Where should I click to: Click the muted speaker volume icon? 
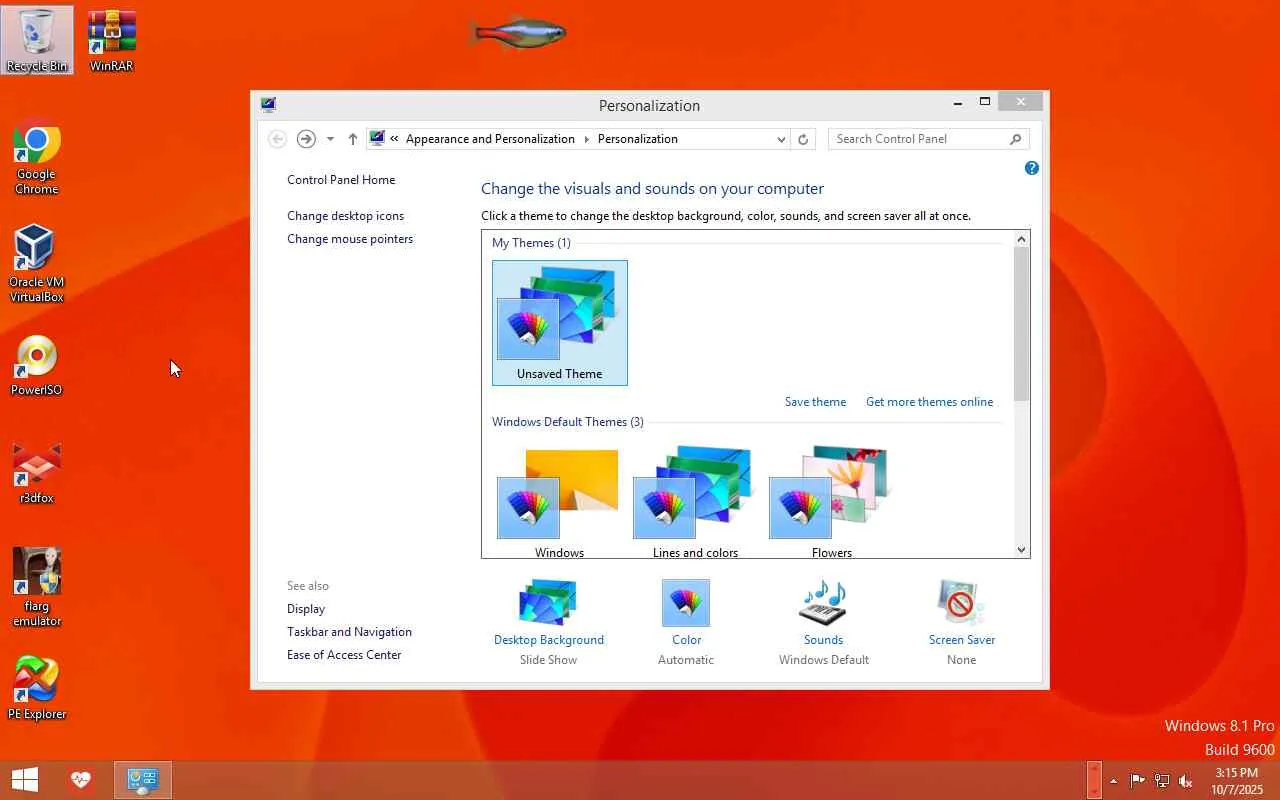pos(1186,781)
